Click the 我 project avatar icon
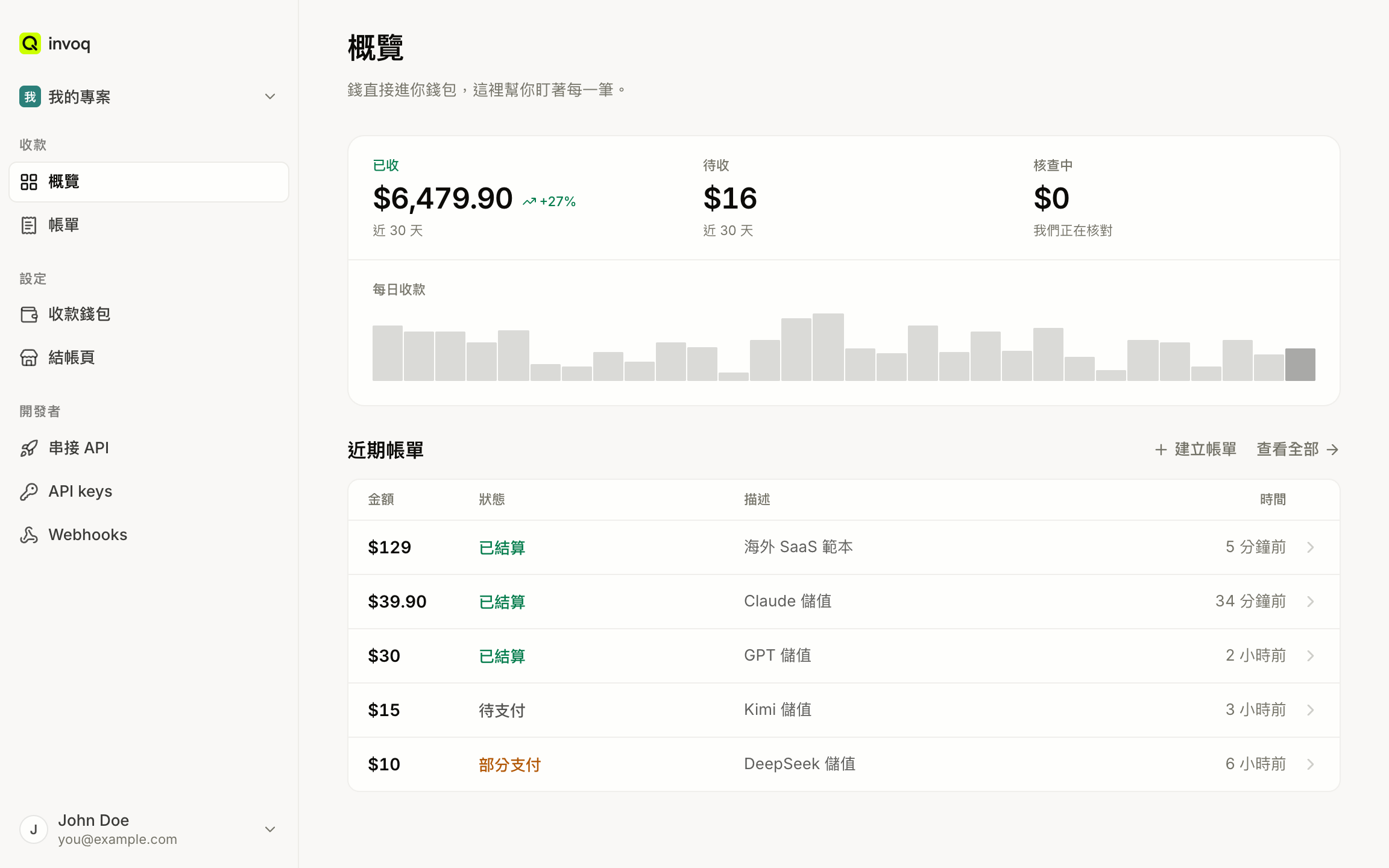 tap(30, 96)
